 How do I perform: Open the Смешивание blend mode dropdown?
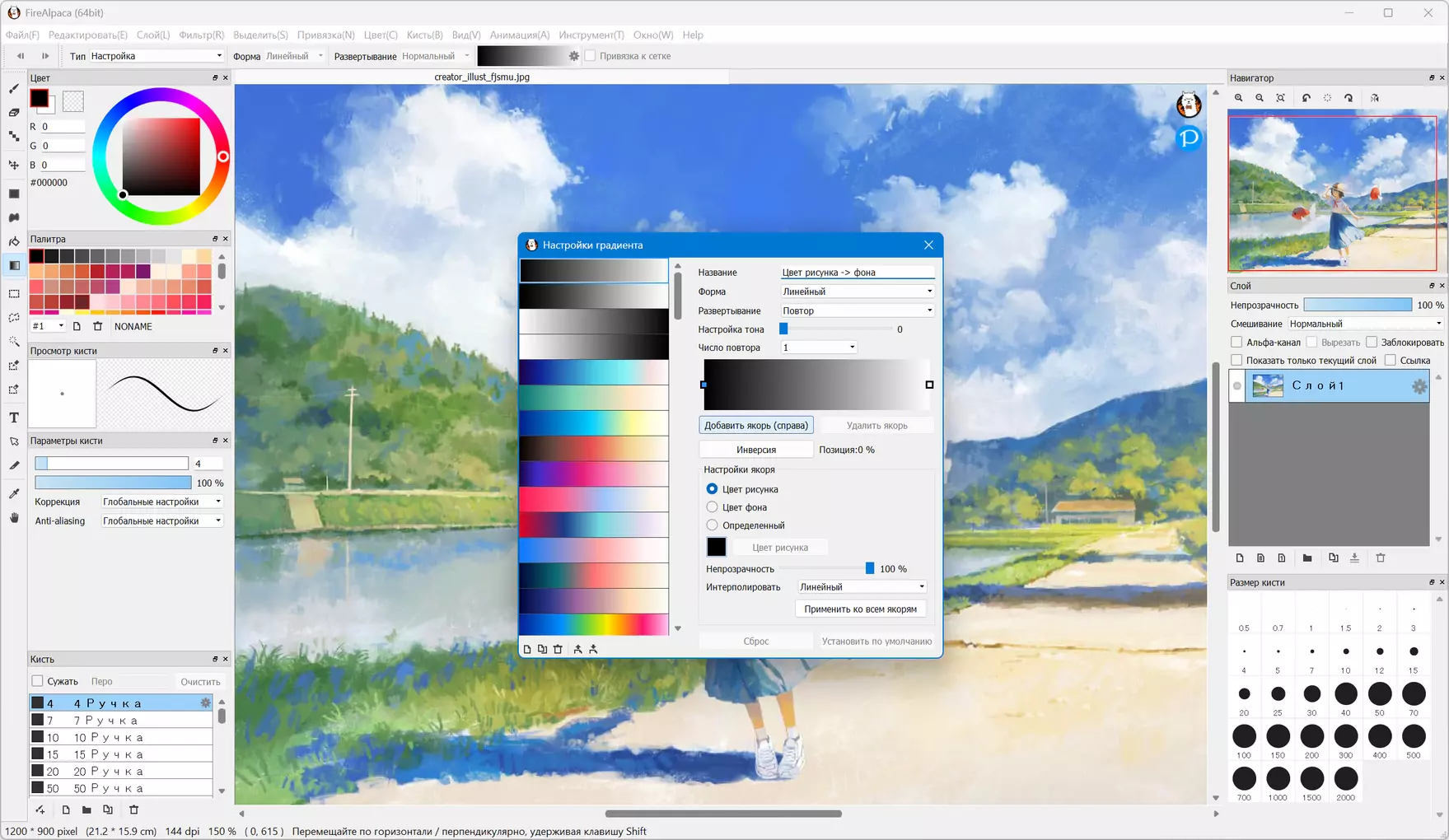tap(1366, 324)
